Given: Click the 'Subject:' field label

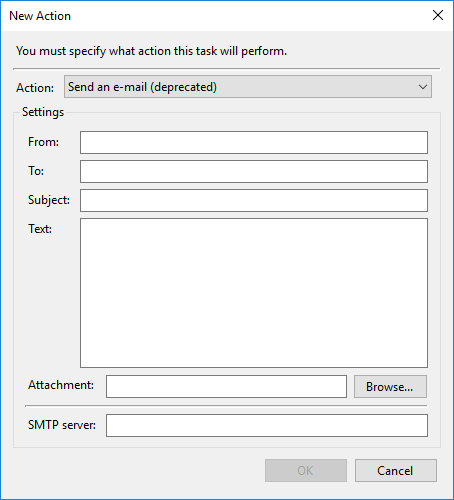Looking at the screenshot, I should [49, 200].
